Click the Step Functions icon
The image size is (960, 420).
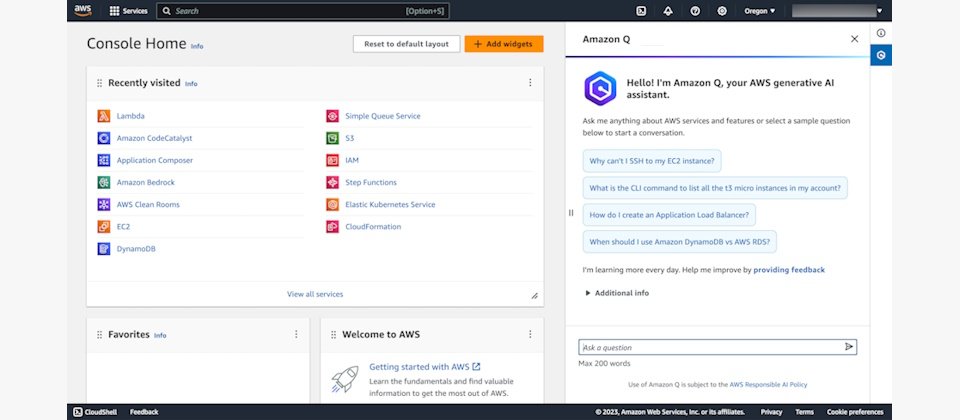(332, 182)
